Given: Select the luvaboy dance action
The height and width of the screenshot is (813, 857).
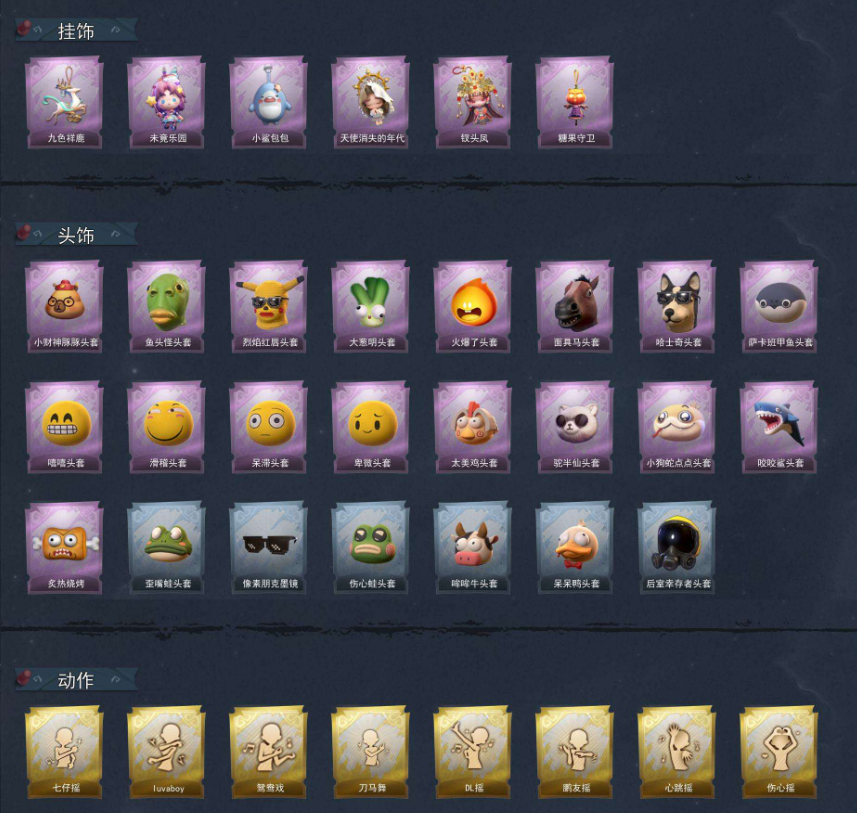Looking at the screenshot, I should pyautogui.click(x=167, y=752).
